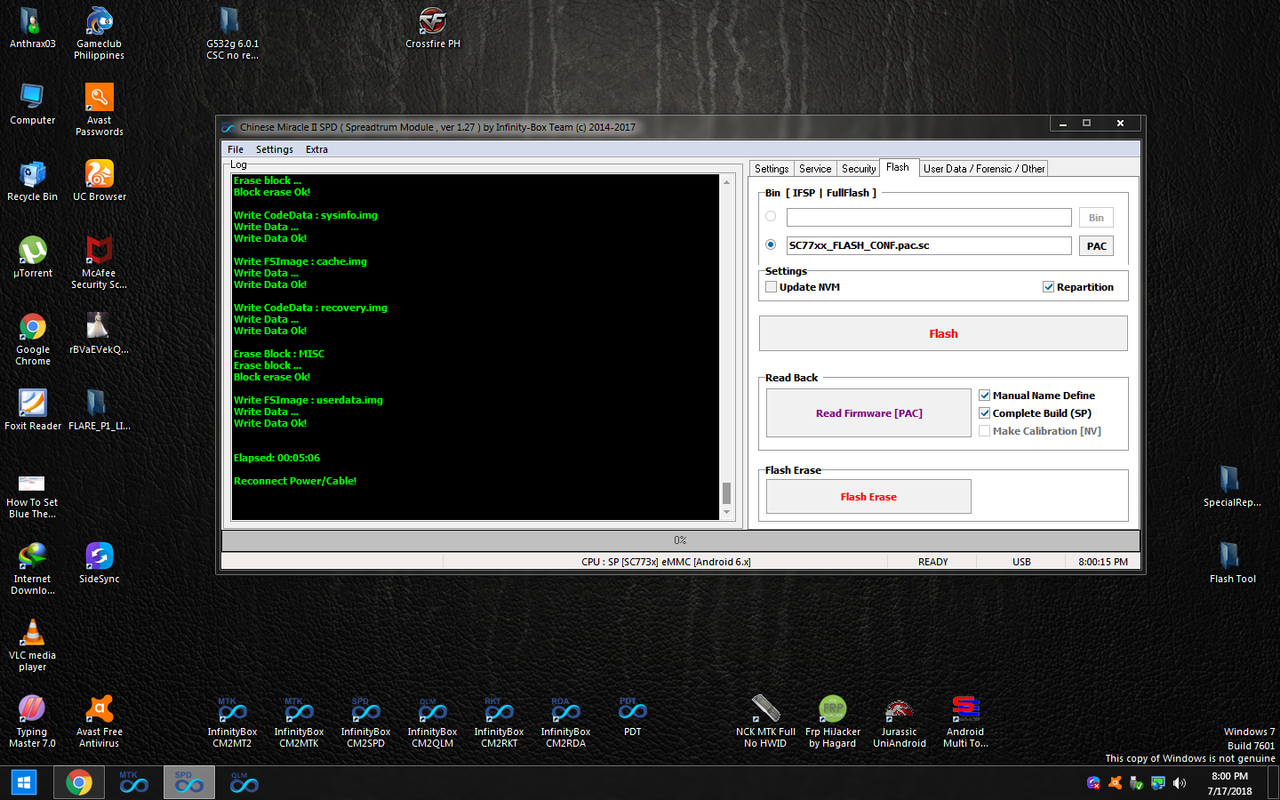This screenshot has height=800, width=1280.
Task: Open Recycle Bin icon
Action: click(32, 181)
